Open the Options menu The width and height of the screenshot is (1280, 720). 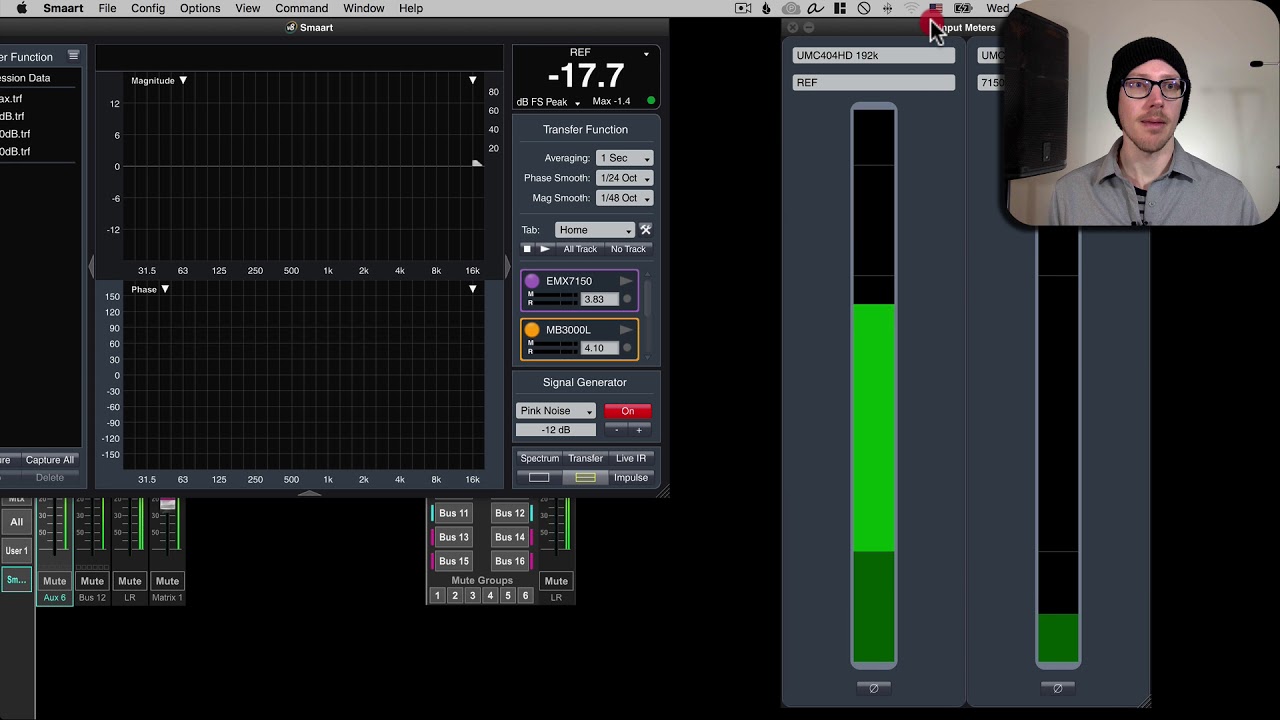[200, 8]
